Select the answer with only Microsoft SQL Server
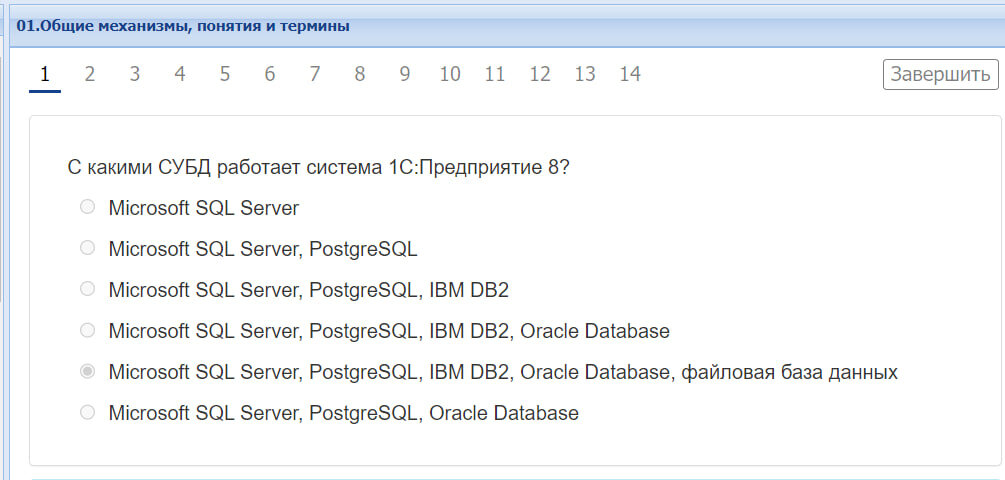Viewport: 1005px width, 480px height. click(87, 207)
